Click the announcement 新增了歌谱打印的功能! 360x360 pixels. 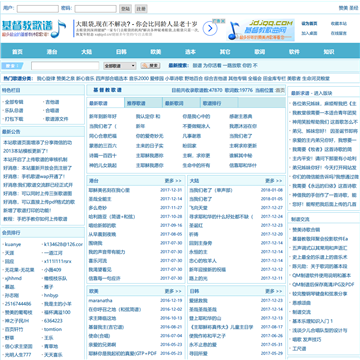click(x=27, y=210)
